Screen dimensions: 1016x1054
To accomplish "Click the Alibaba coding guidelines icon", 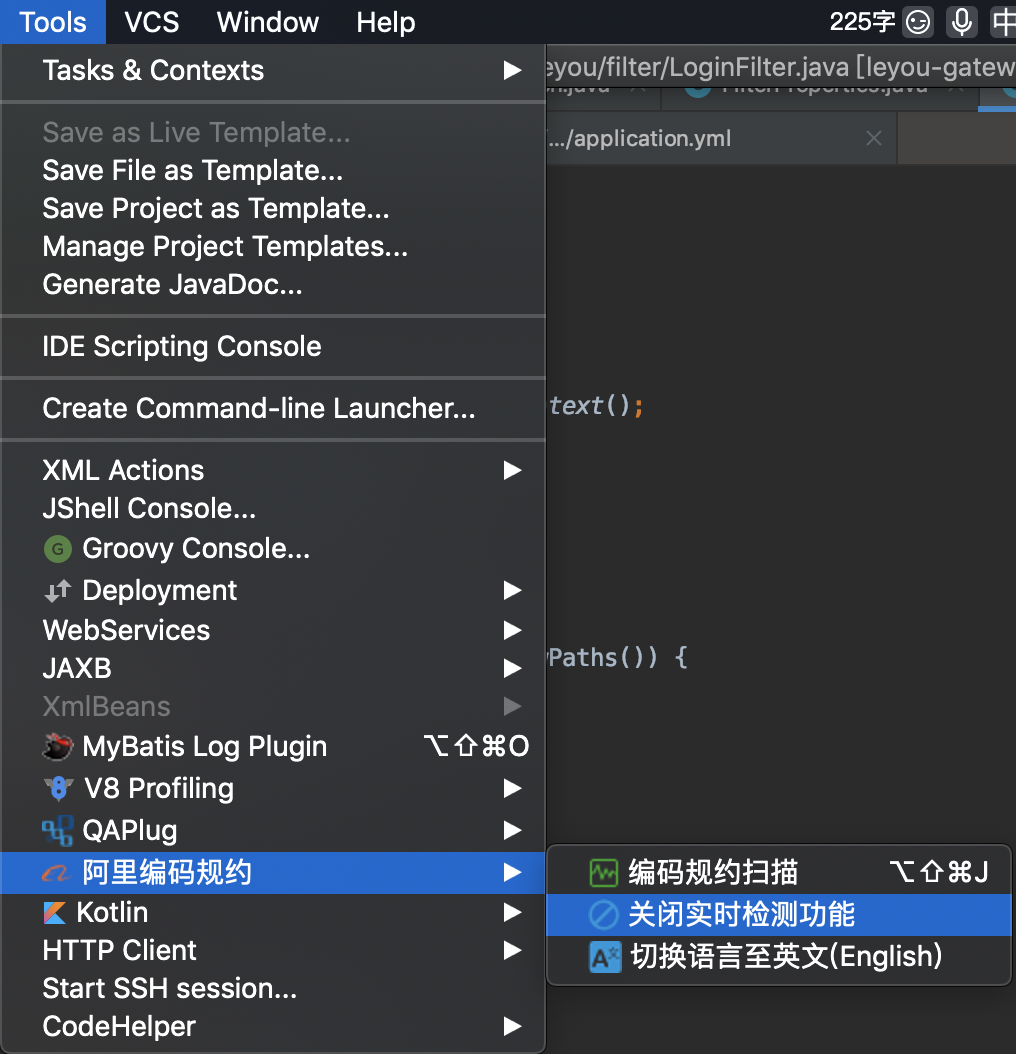I will [x=56, y=873].
